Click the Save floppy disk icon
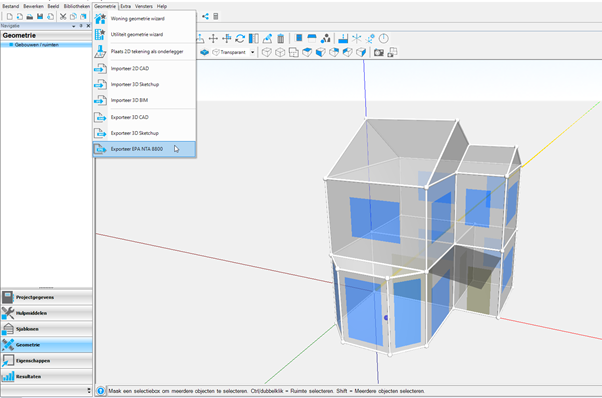Screen dimensions: 602x398 40,17
